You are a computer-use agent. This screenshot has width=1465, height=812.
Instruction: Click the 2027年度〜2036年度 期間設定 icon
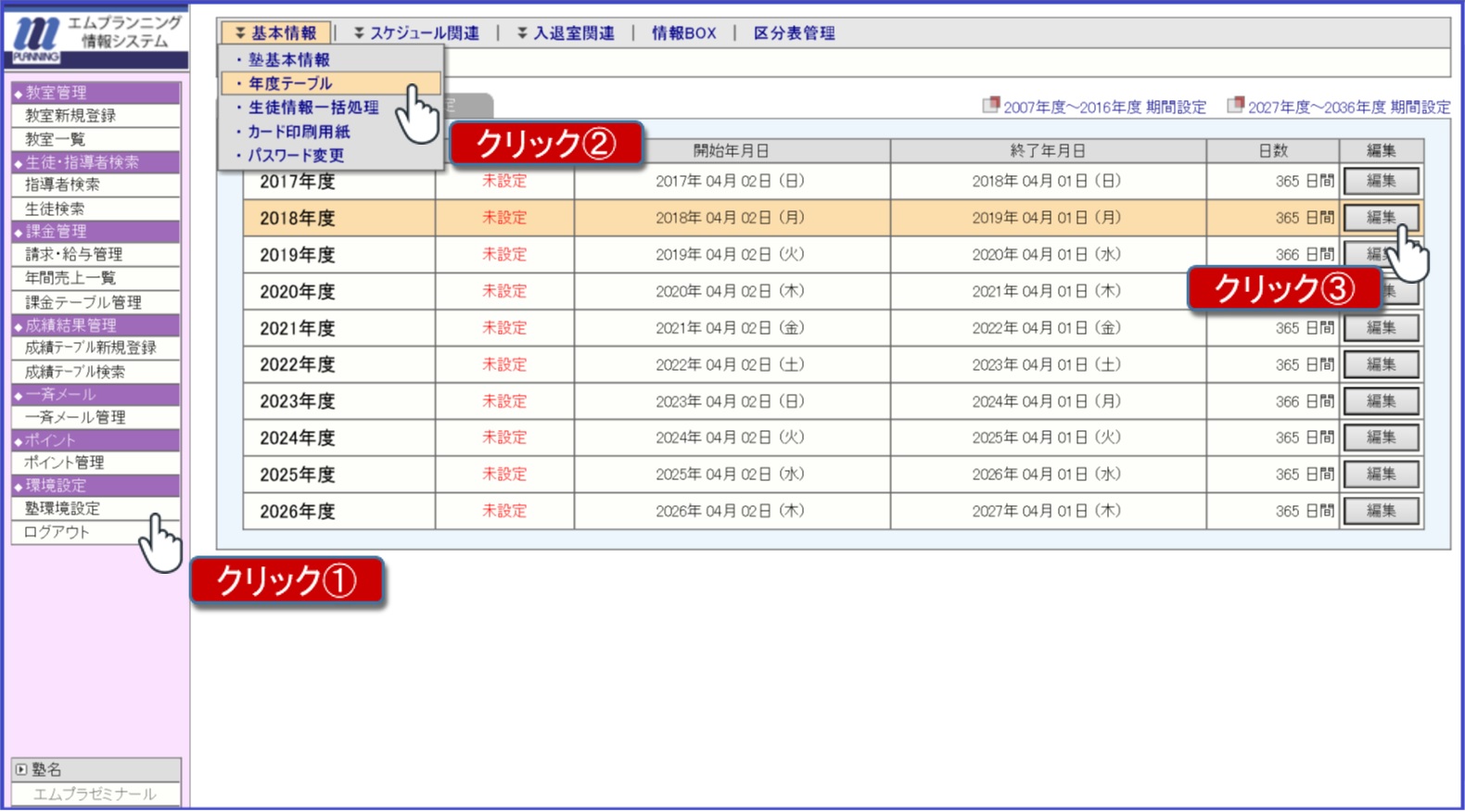pos(1235,106)
